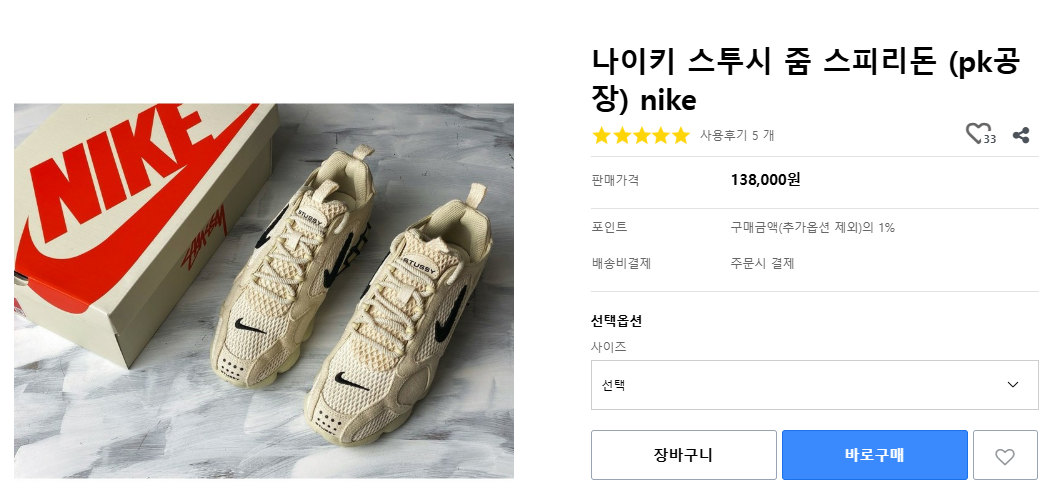Viewport: 1044px width, 493px height.
Task: Click the fifth yellow rating star
Action: 681,135
